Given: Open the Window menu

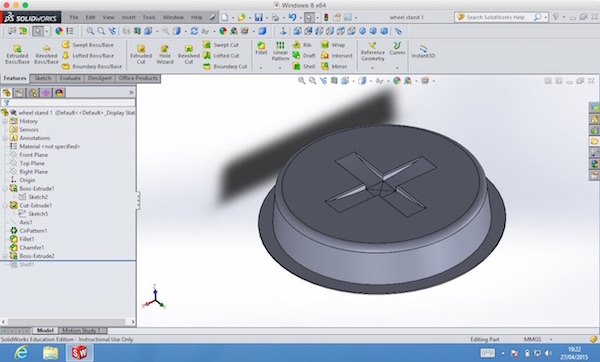Looking at the screenshot, I should [173, 17].
